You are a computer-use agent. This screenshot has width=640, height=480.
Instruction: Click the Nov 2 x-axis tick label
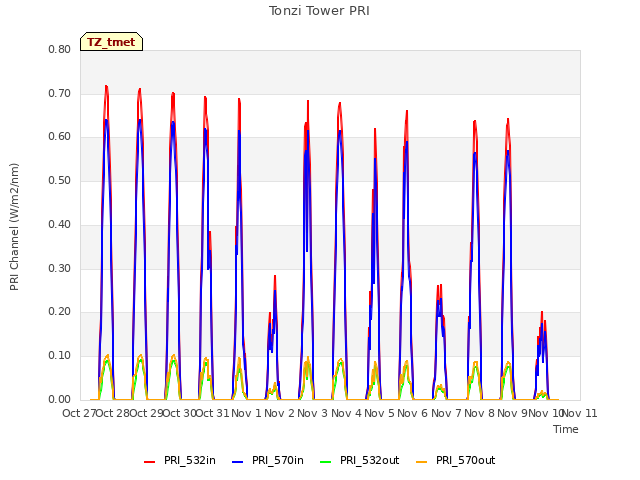point(279,413)
